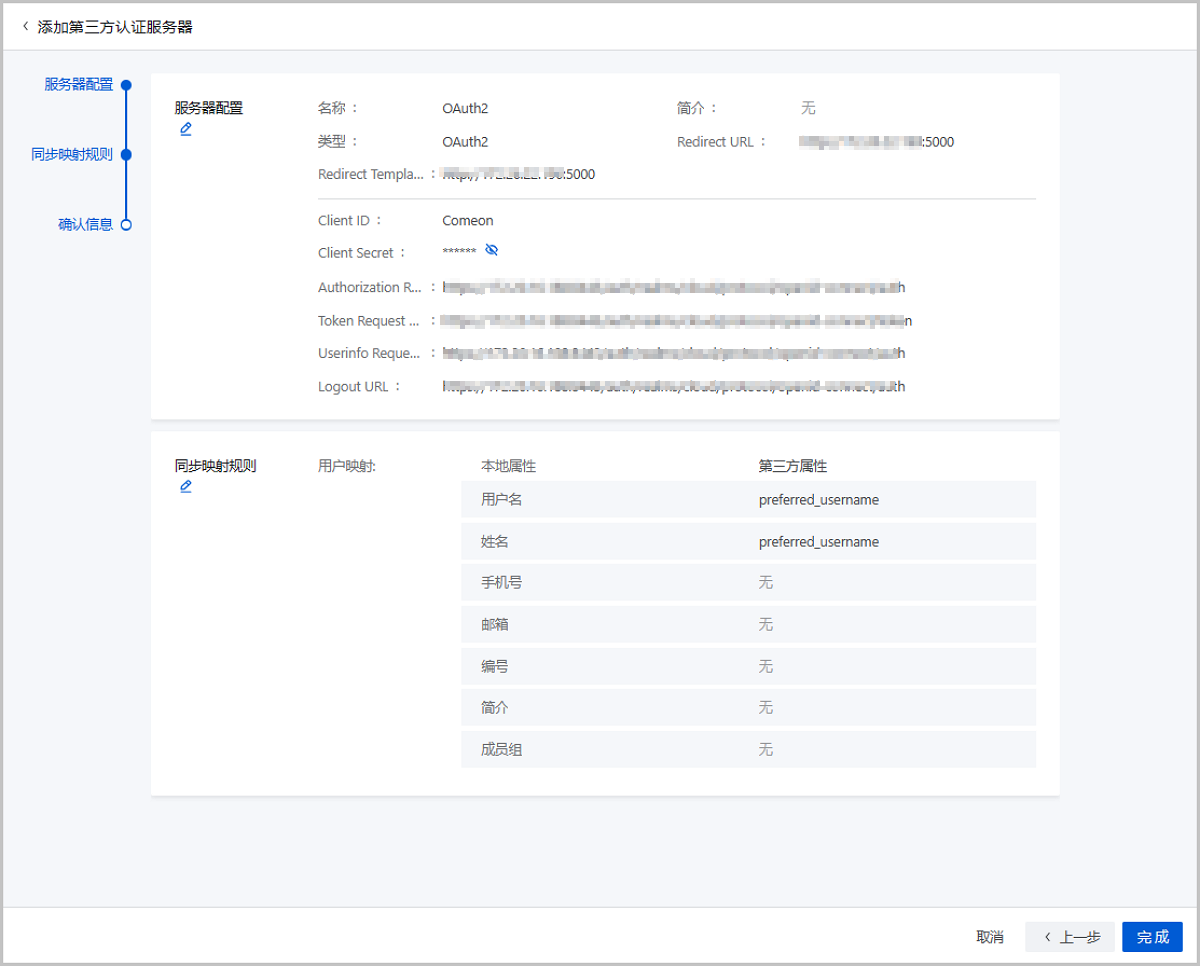Click the 取消 button
The image size is (1200, 966).
click(990, 937)
